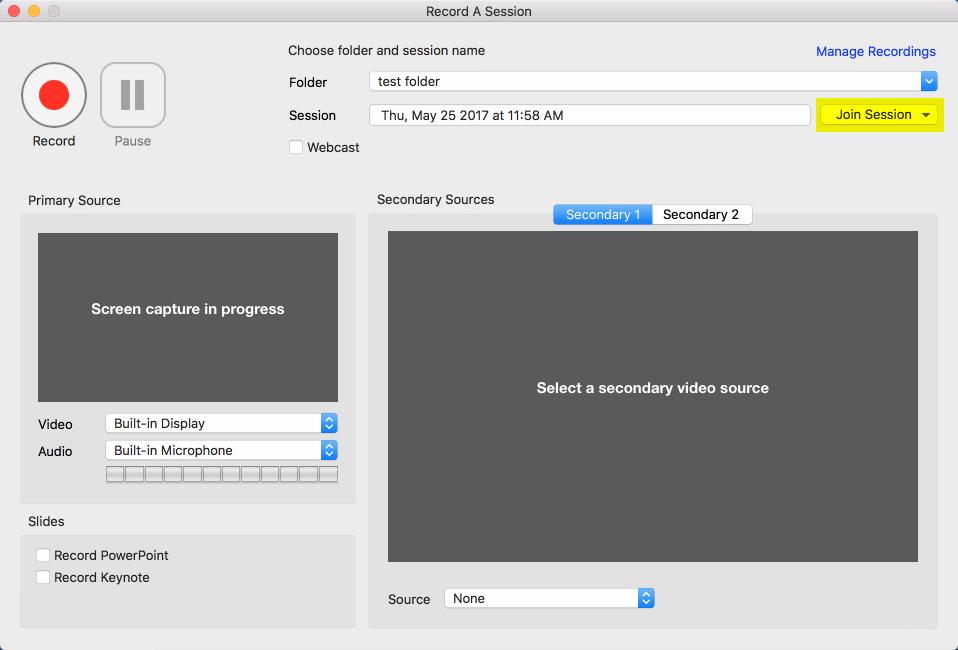Switch to the Secondary 1 tab

click(603, 214)
